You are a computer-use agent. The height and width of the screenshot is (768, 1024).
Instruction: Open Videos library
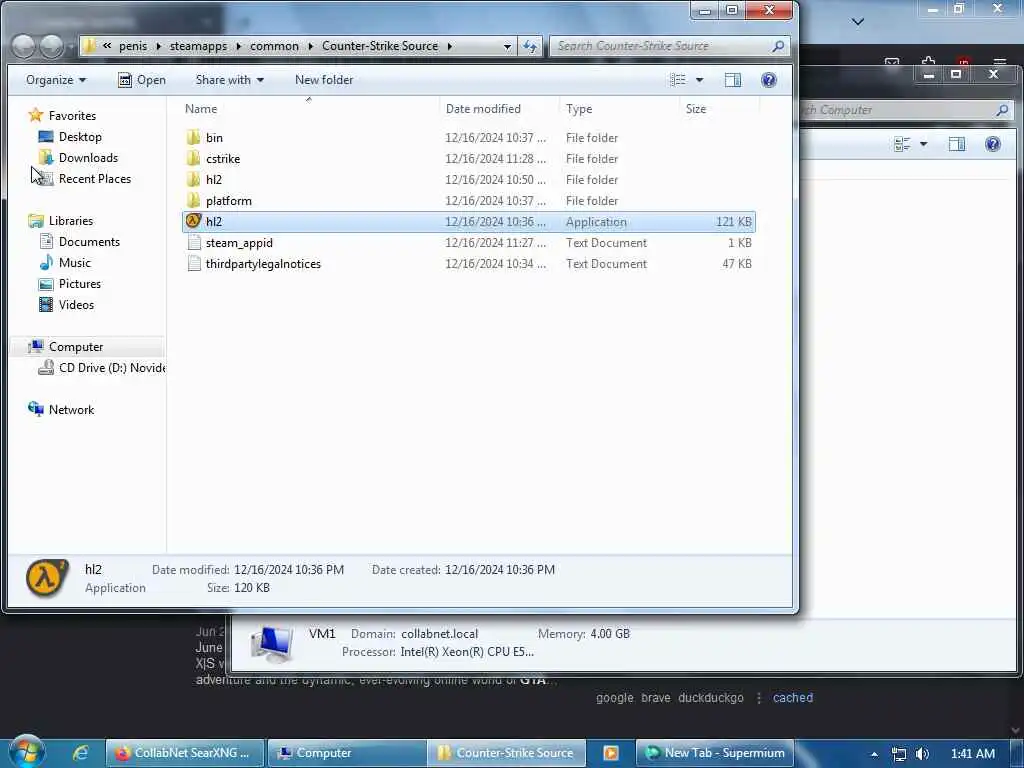76,304
